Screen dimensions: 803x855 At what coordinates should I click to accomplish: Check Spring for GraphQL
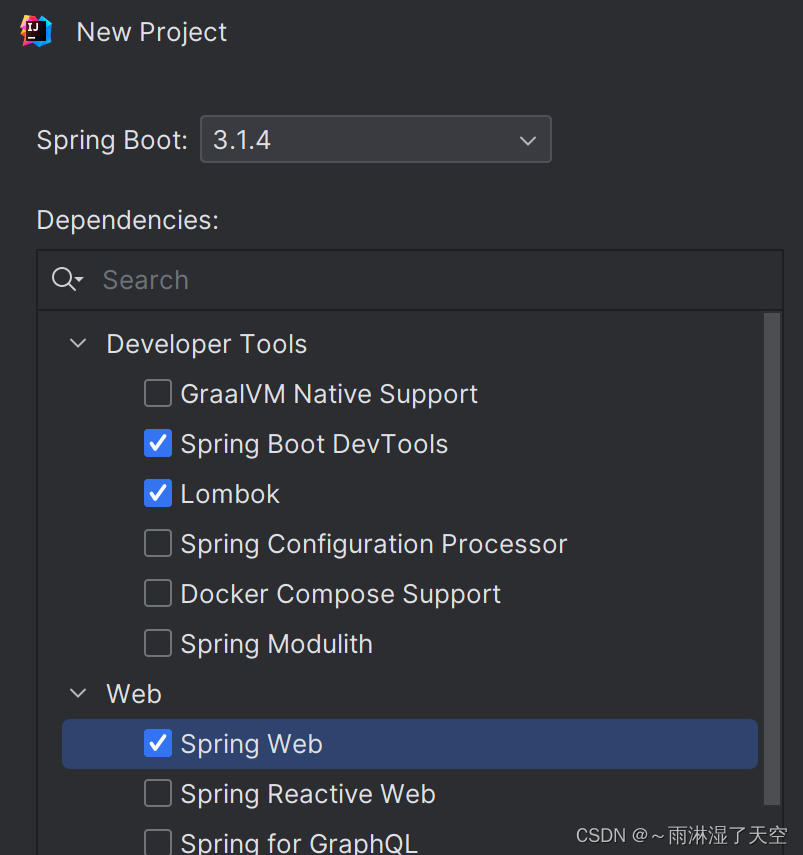pos(158,842)
